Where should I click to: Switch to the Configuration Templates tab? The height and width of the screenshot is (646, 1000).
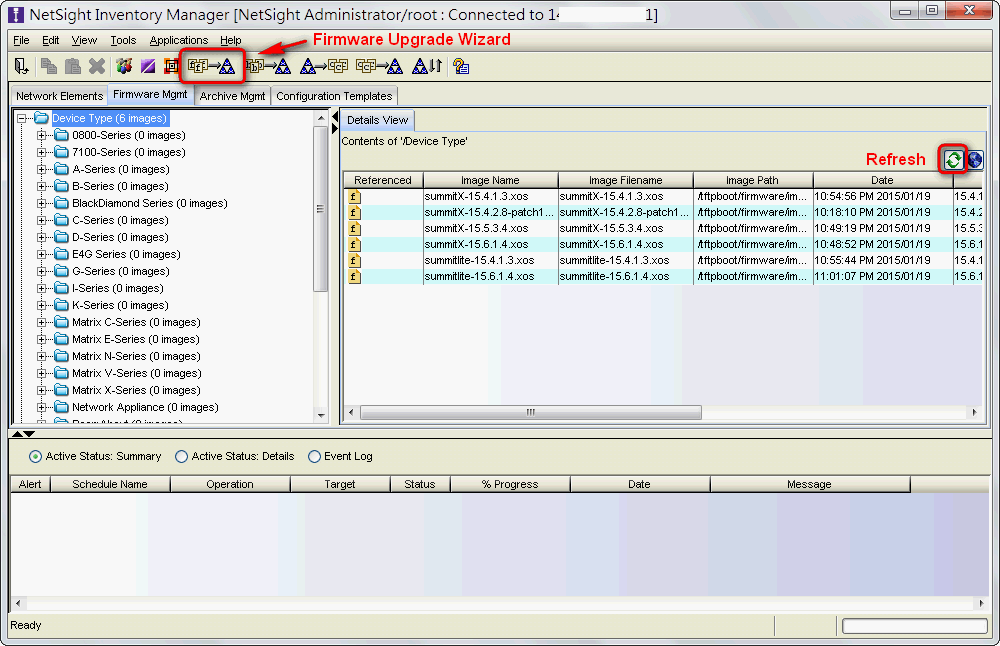pos(334,96)
